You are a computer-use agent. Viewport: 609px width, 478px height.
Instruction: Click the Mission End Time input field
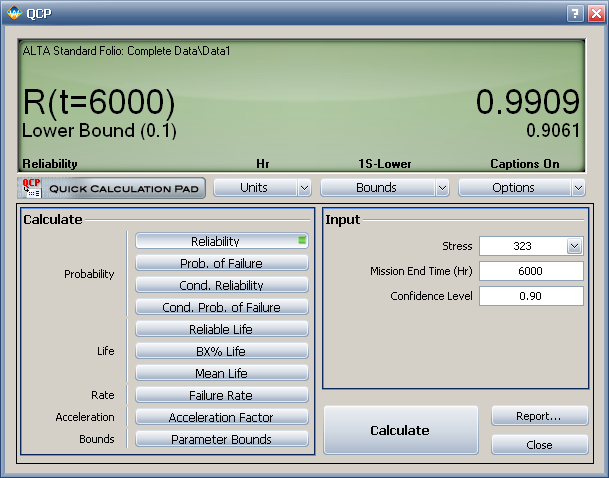tap(530, 271)
